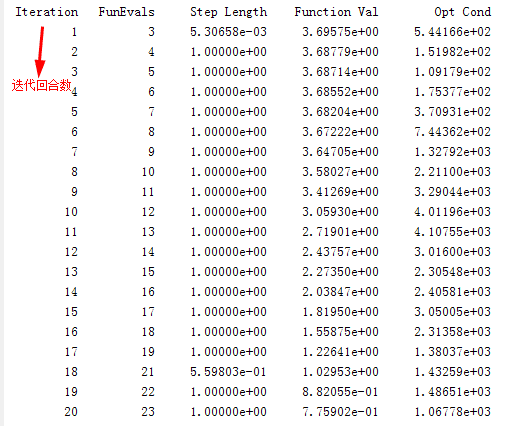Click FunEvals value 21

[148, 372]
